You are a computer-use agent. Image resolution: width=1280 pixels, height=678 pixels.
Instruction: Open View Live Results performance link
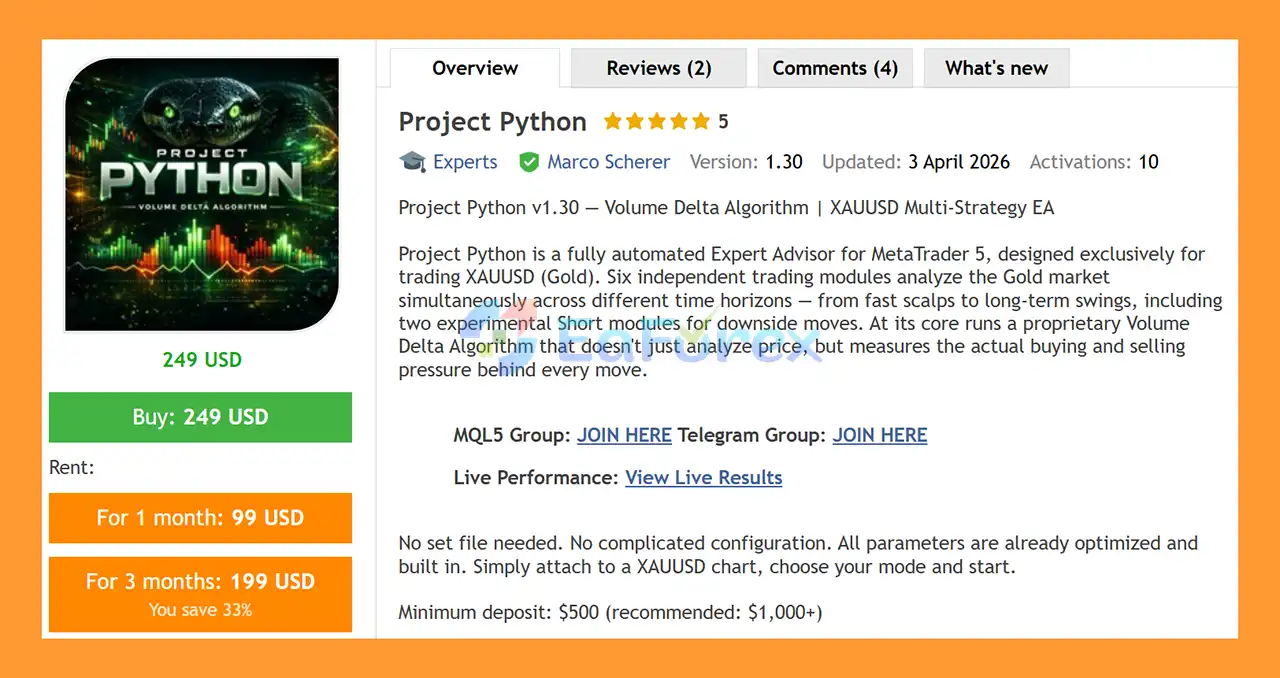pyautogui.click(x=703, y=477)
